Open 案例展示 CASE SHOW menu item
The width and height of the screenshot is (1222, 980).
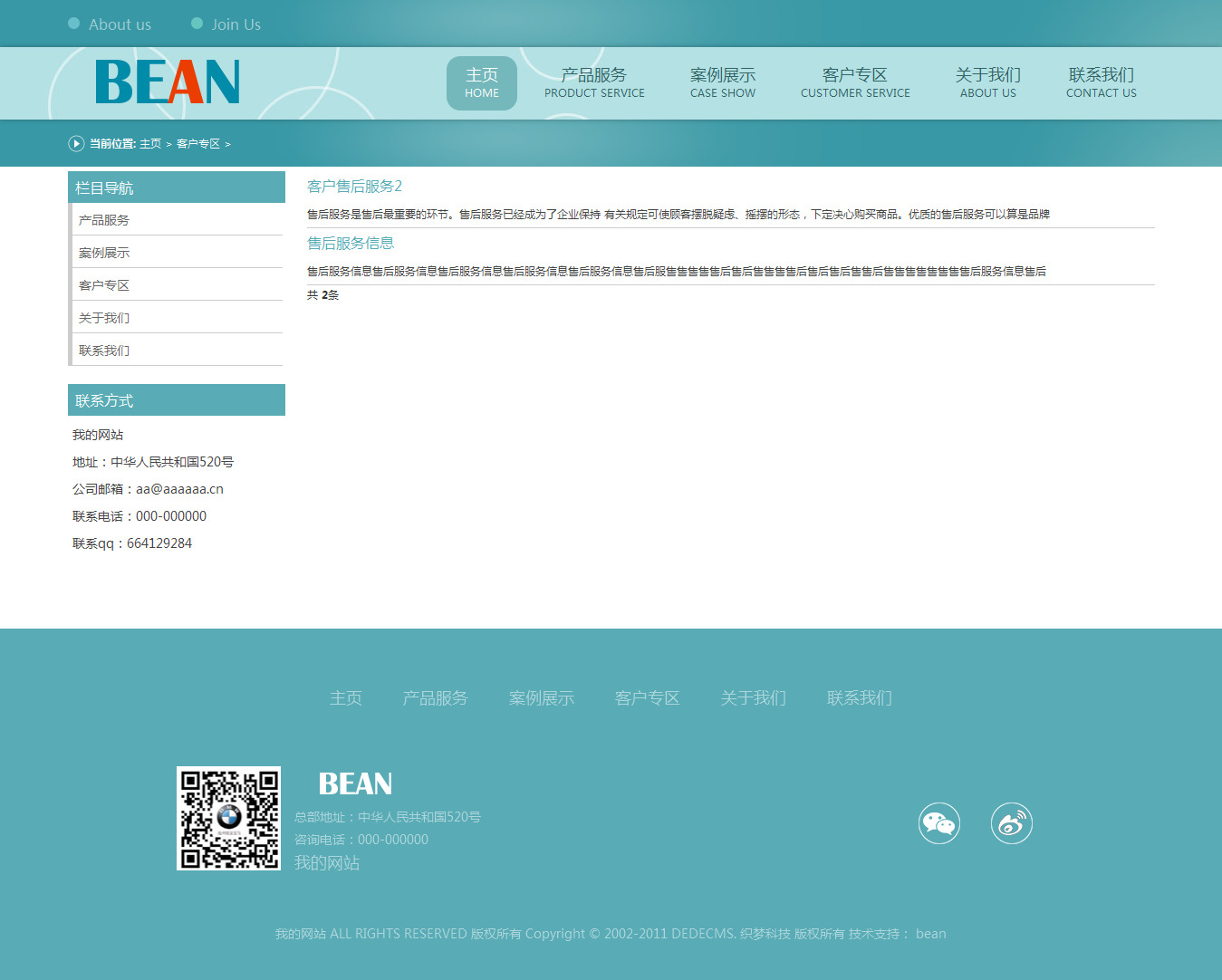coord(723,82)
